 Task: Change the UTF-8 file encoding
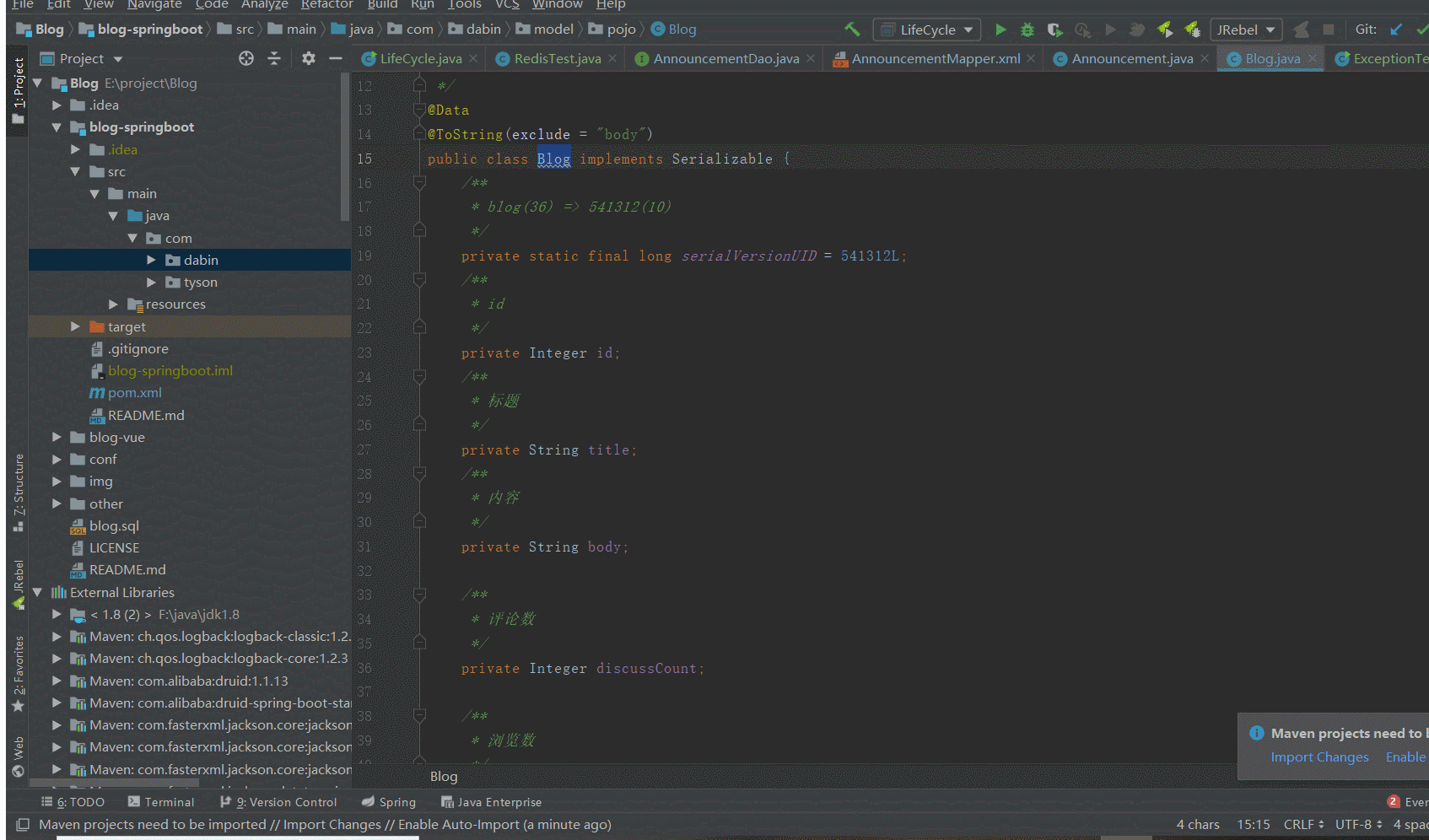tap(1358, 824)
